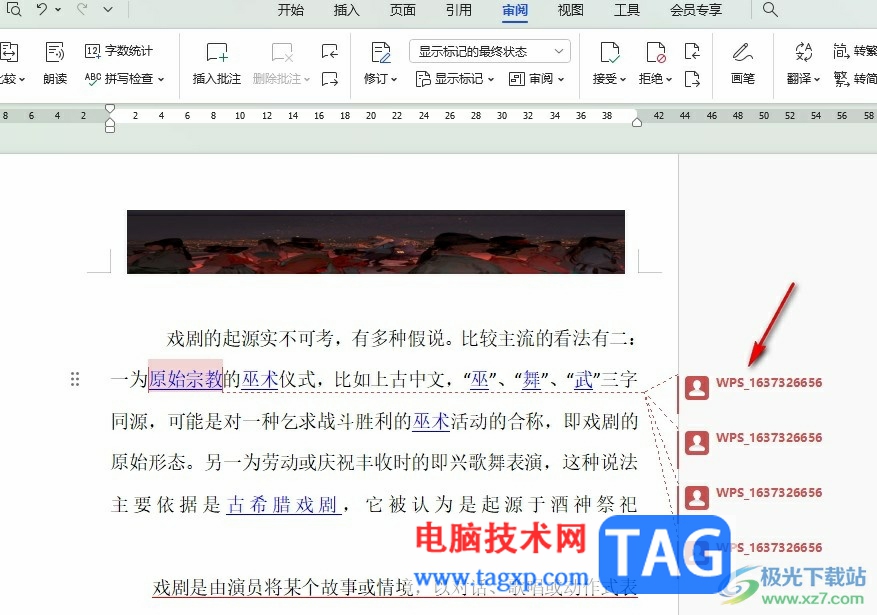Expand the 拼写检查 dropdown arrow
The width and height of the screenshot is (877, 615).
161,79
